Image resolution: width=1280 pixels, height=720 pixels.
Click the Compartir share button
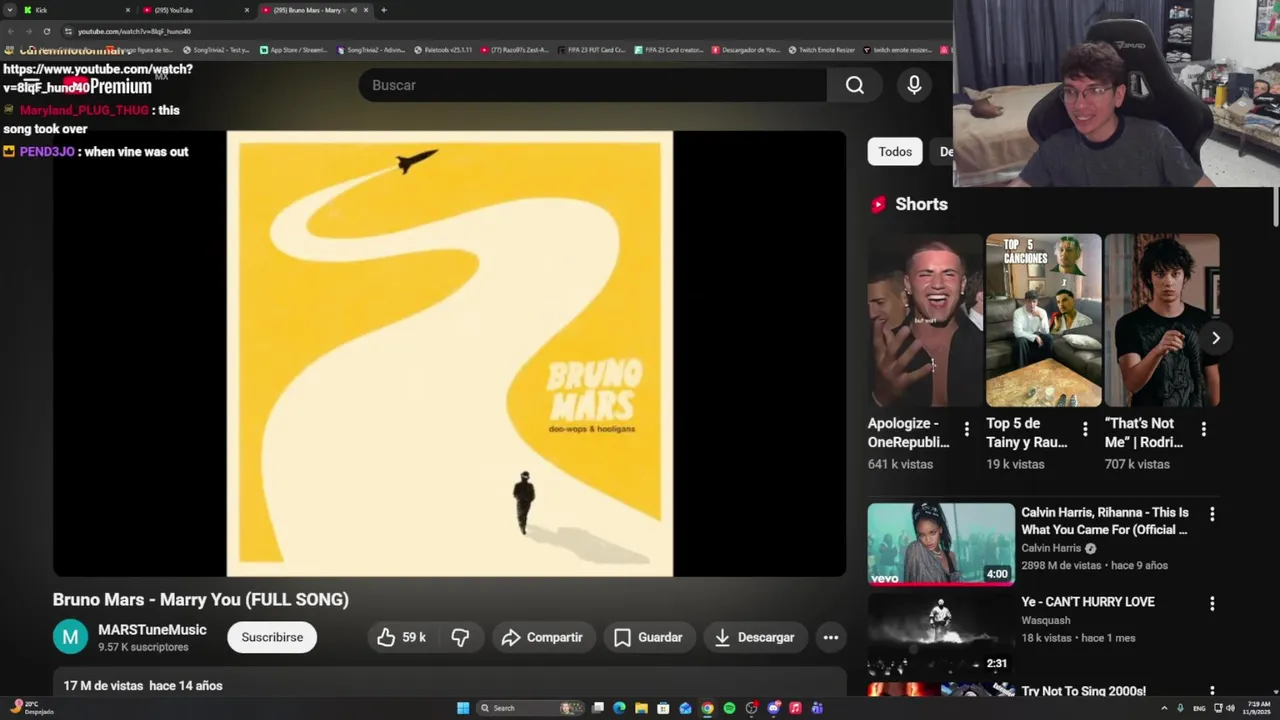click(x=542, y=637)
